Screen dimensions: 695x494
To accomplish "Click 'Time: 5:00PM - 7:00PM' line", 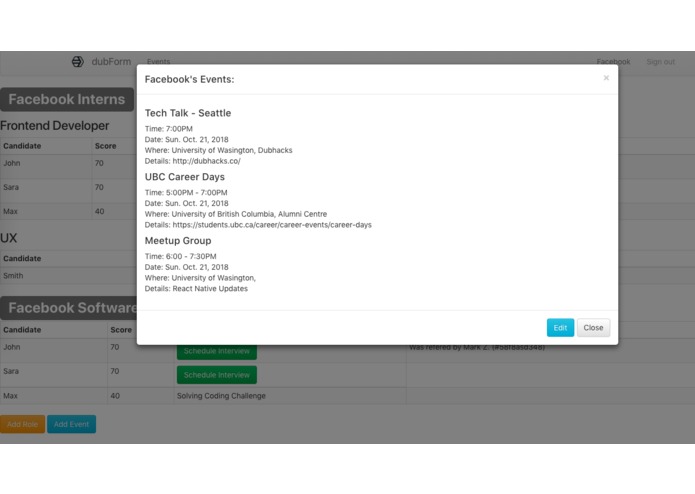I will [186, 193].
